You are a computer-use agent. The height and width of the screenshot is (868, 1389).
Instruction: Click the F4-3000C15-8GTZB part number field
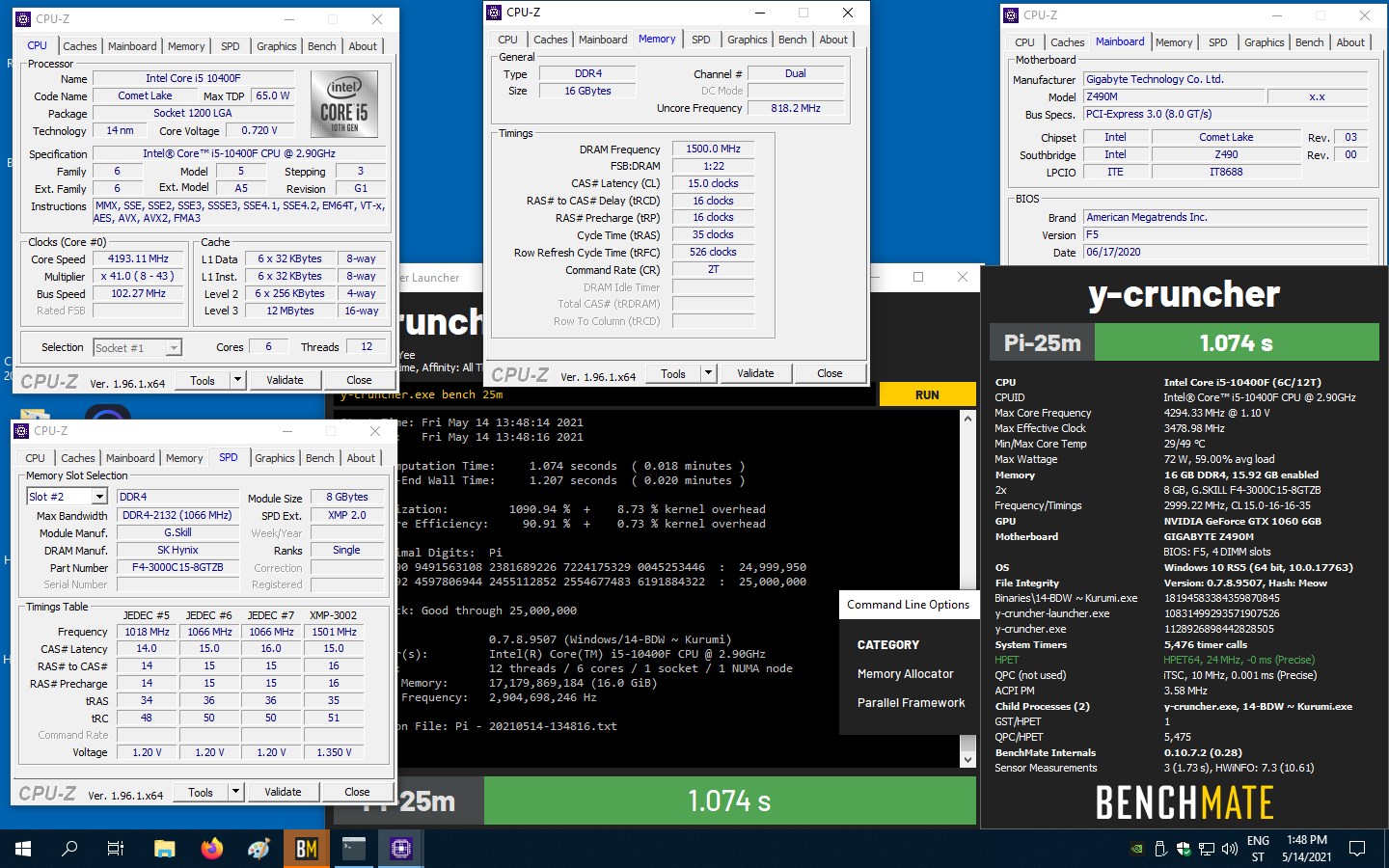177,567
